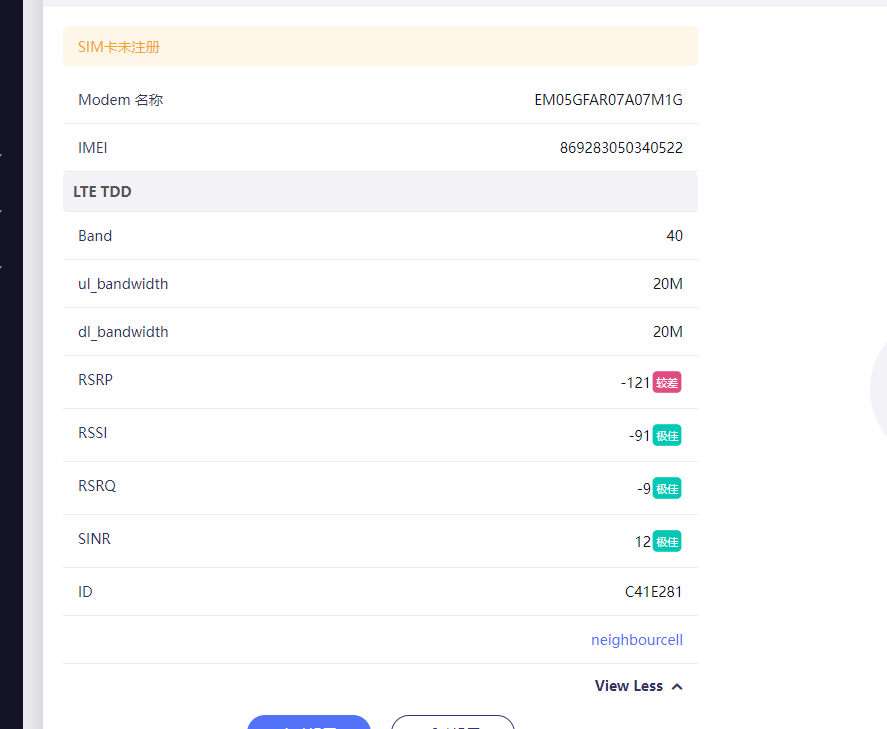Click the IMEI number 869283050340522
Screen dimensions: 887x729
tap(621, 148)
